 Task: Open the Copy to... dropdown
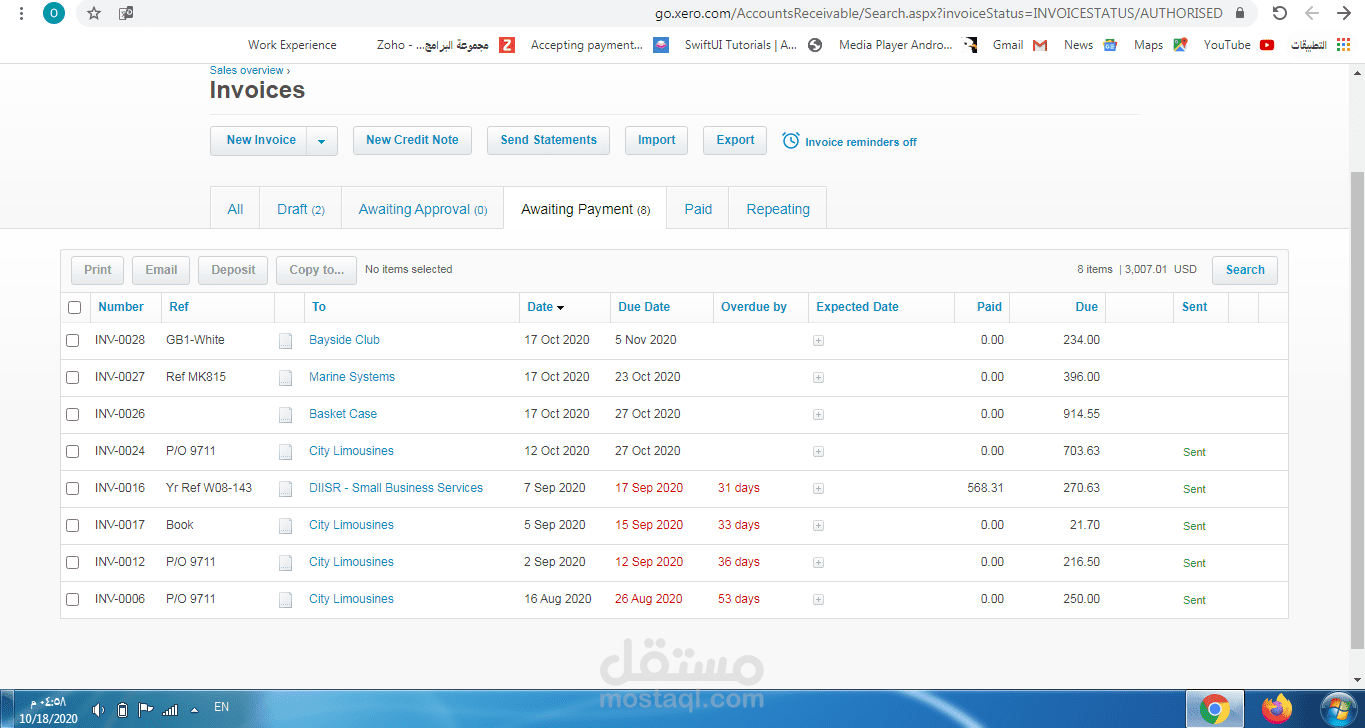[316, 269]
